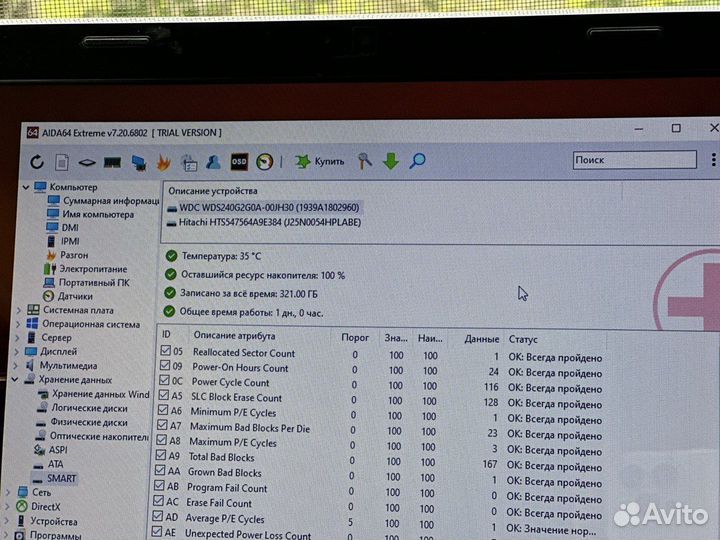The height and width of the screenshot is (540, 720).
Task: Click the user accounts toolbar icon
Action: pos(214,161)
